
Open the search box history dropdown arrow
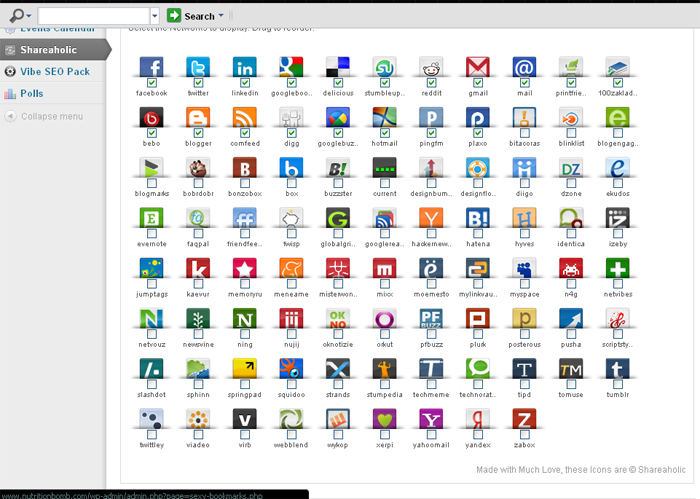[154, 16]
